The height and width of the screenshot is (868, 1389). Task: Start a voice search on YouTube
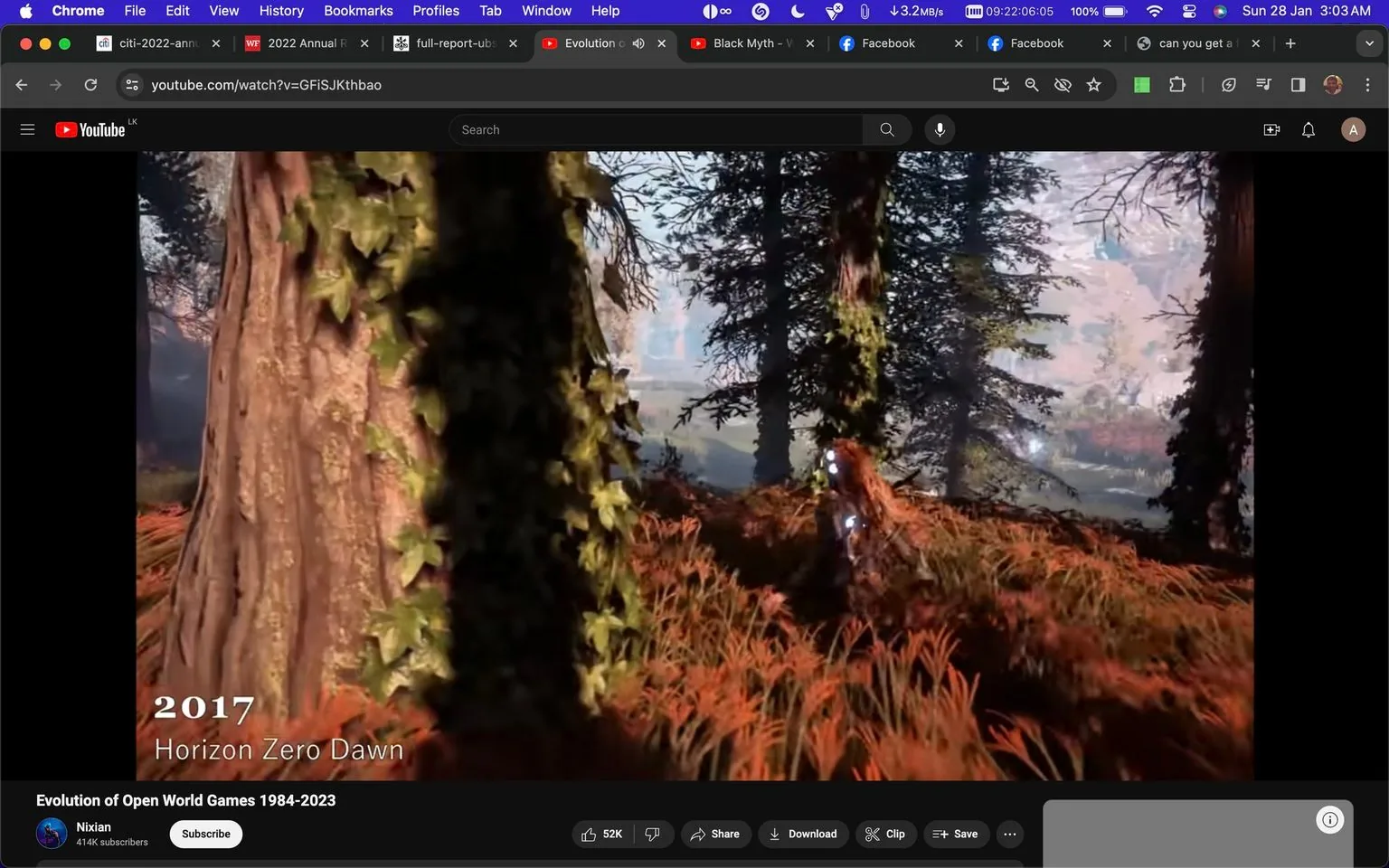(x=940, y=129)
